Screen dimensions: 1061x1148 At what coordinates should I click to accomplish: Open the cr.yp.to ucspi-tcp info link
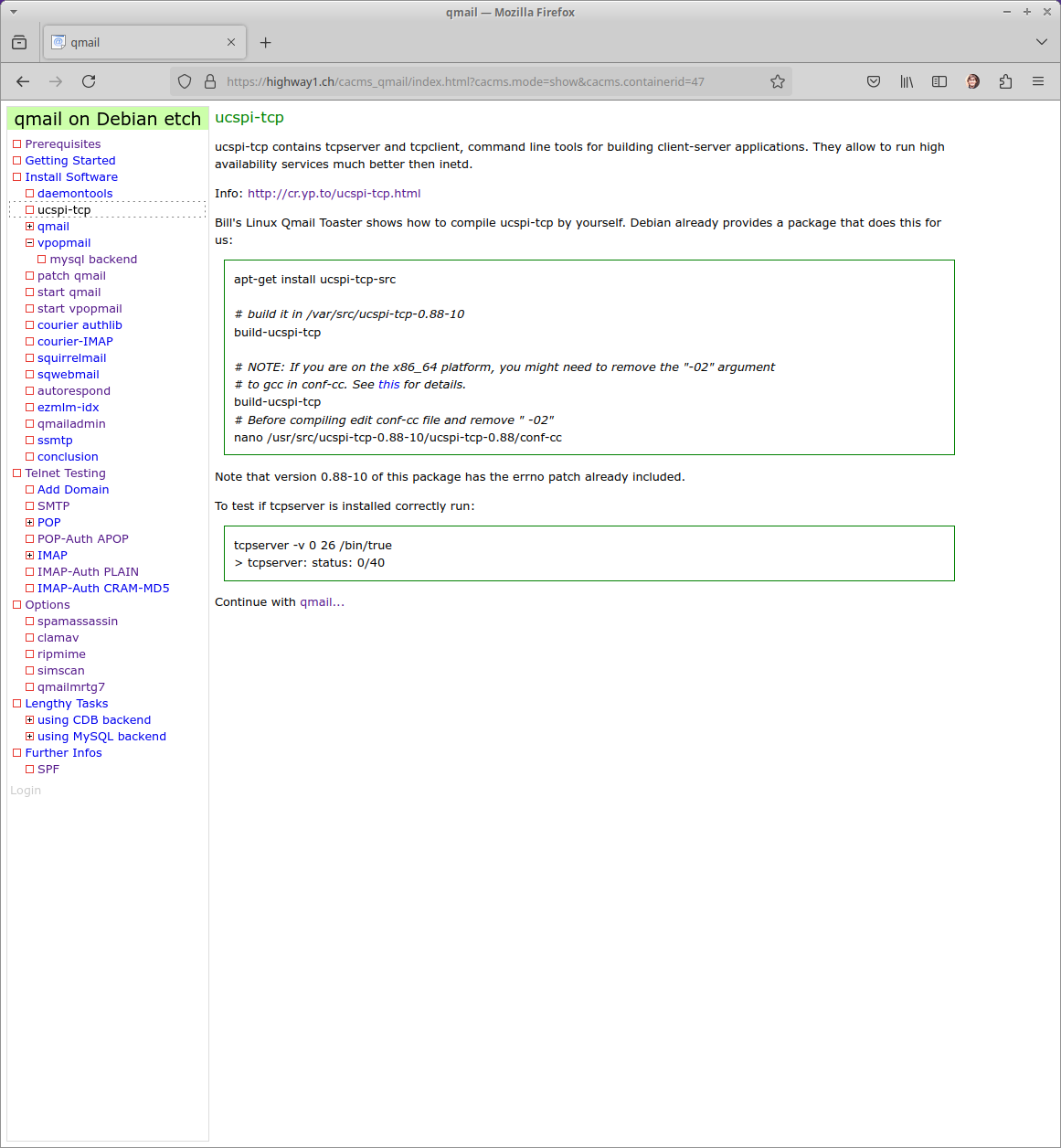coord(334,194)
